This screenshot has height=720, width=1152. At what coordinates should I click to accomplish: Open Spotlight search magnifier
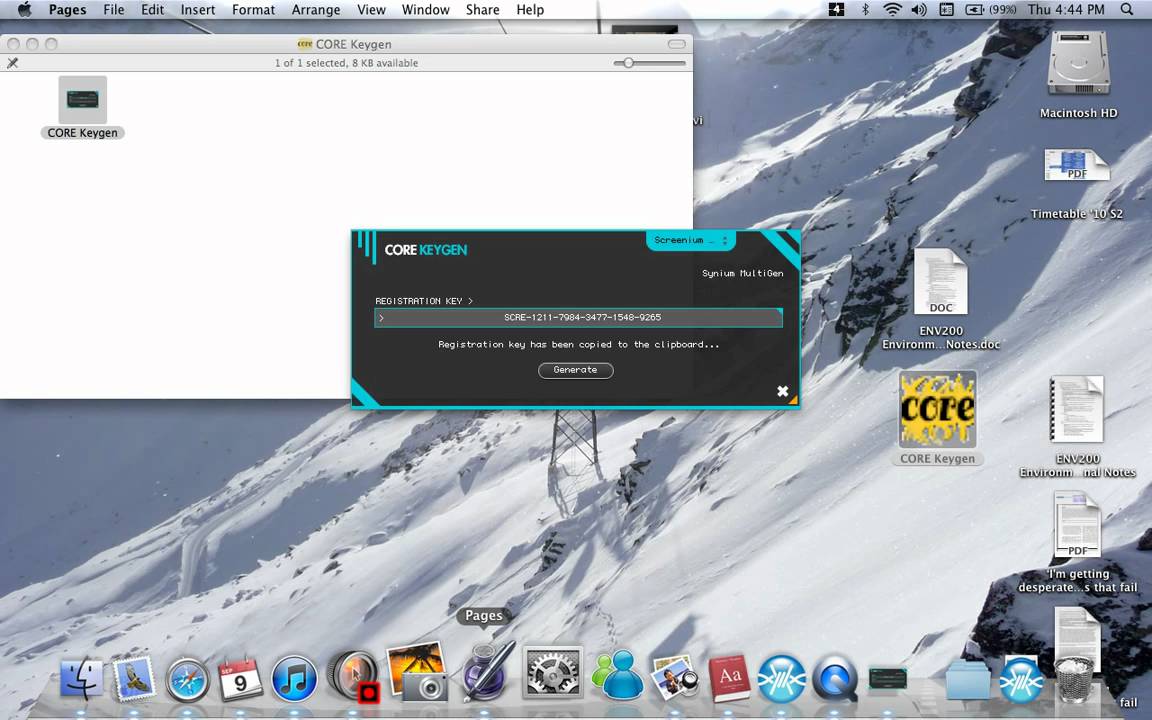pyautogui.click(x=1126, y=10)
